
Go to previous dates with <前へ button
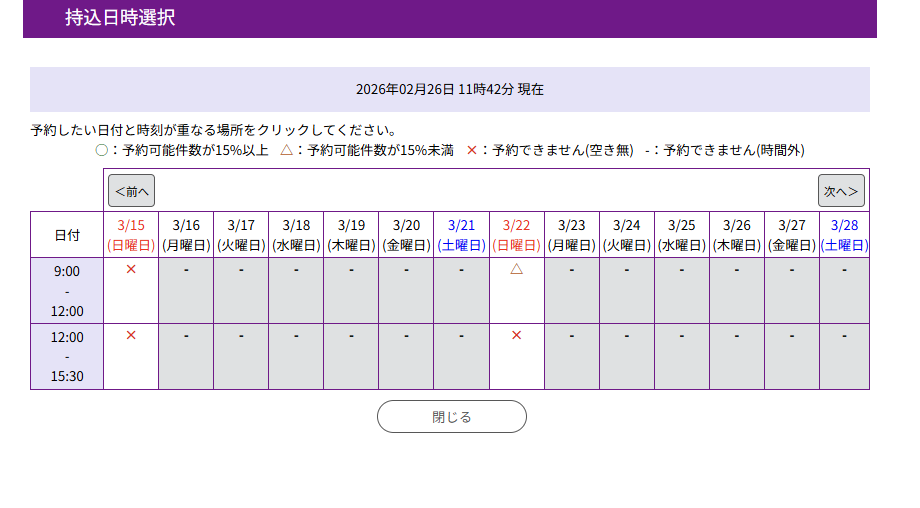pos(131,190)
